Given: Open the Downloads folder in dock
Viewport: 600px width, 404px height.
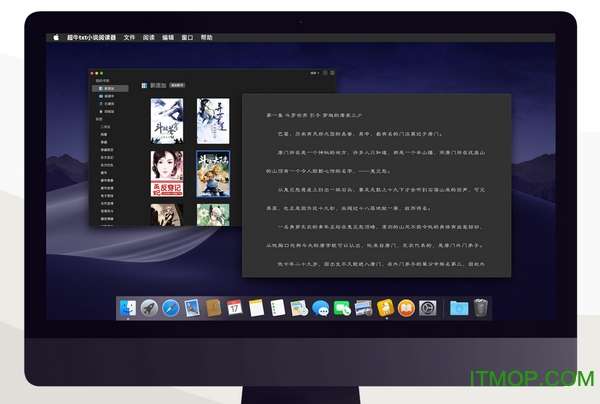Looking at the screenshot, I should [x=459, y=309].
